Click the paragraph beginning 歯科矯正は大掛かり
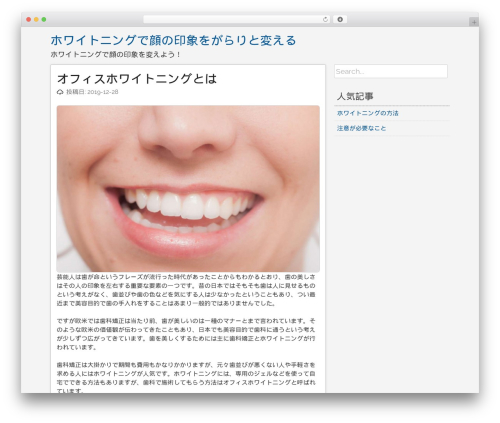Image resolution: width=500 pixels, height=423 pixels. pyautogui.click(x=186, y=377)
